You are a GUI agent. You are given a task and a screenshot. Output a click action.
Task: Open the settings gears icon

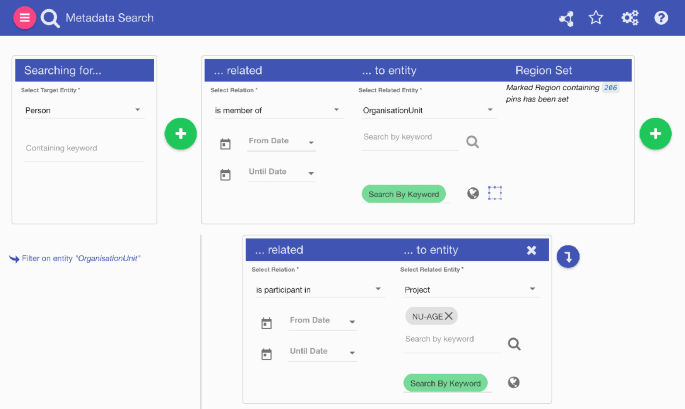pyautogui.click(x=630, y=18)
